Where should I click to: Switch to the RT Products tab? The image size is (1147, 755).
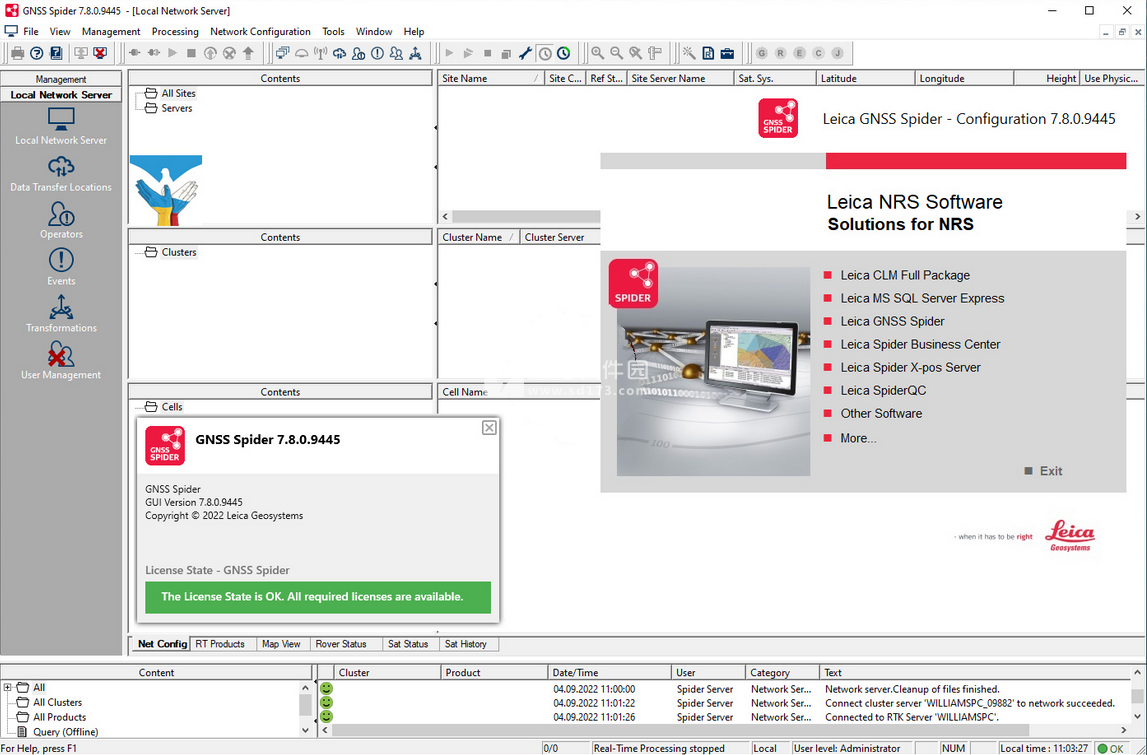click(x=220, y=644)
